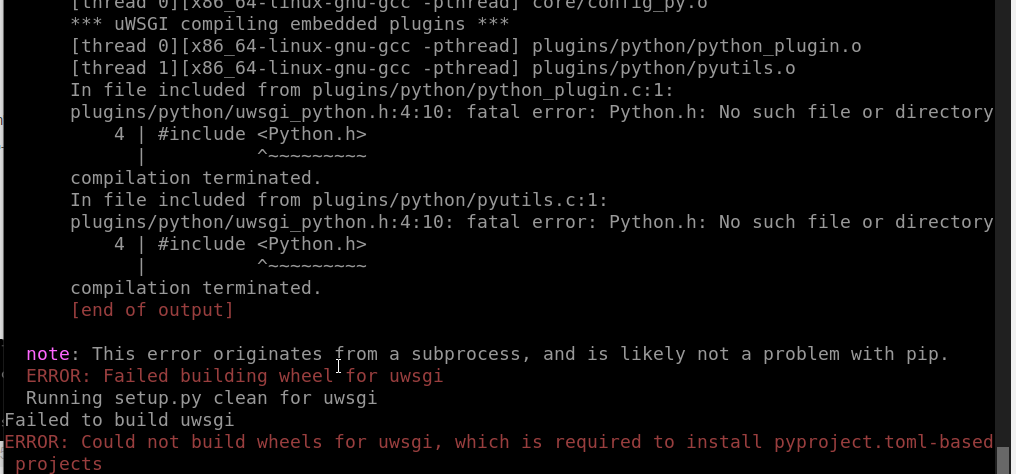The height and width of the screenshot is (474, 1016).
Task: Click the red '[end of output]' text
Action: (152, 310)
